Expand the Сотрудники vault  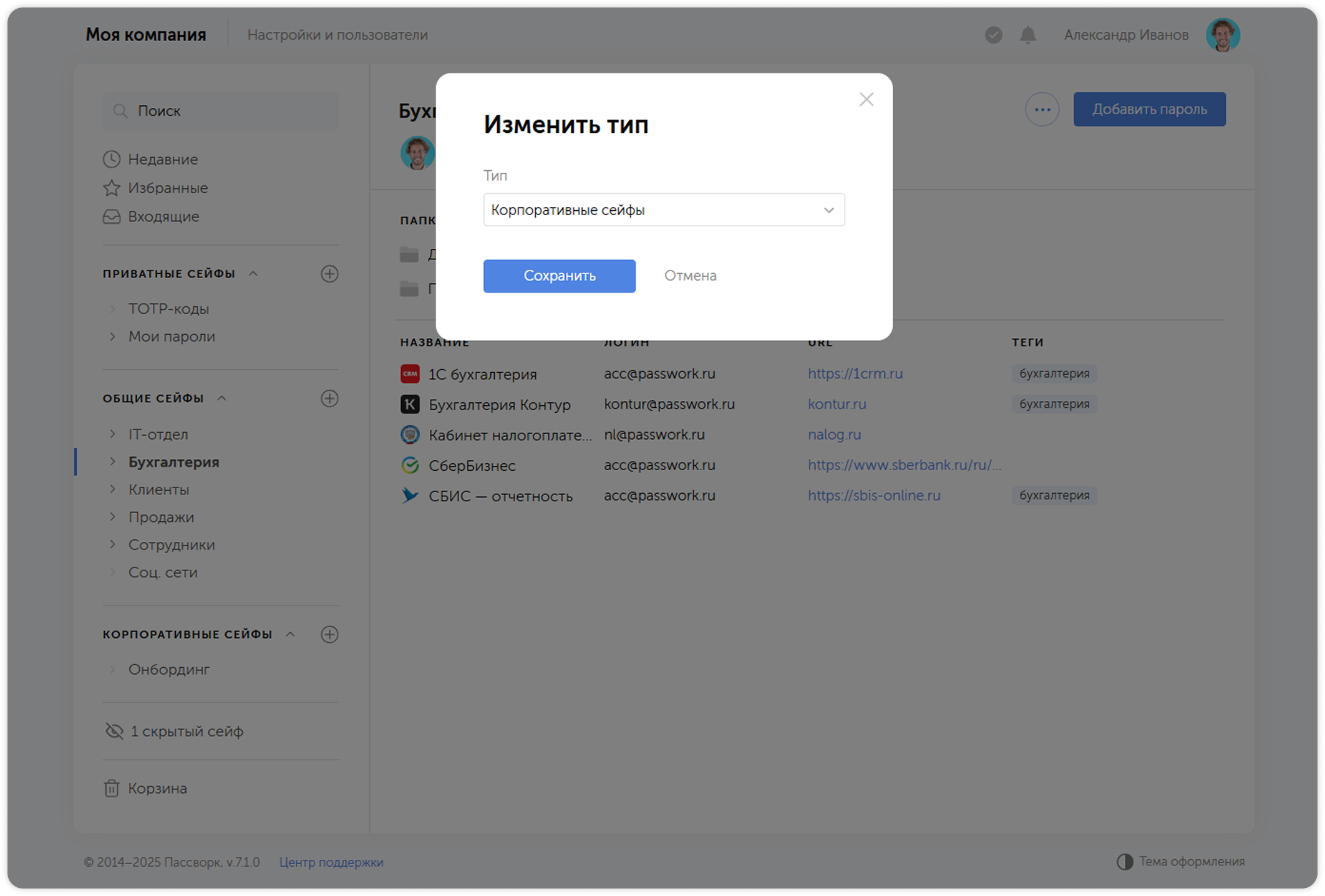pyautogui.click(x=112, y=544)
